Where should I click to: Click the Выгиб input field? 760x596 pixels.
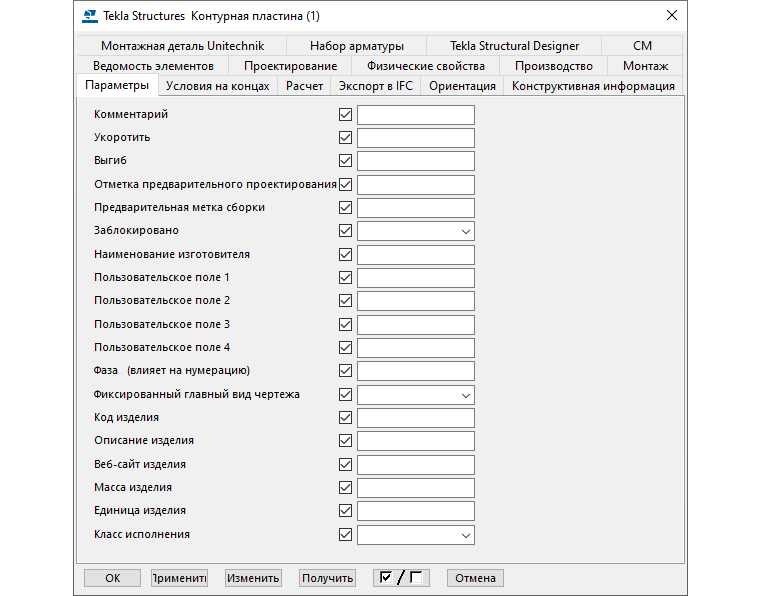pos(416,161)
